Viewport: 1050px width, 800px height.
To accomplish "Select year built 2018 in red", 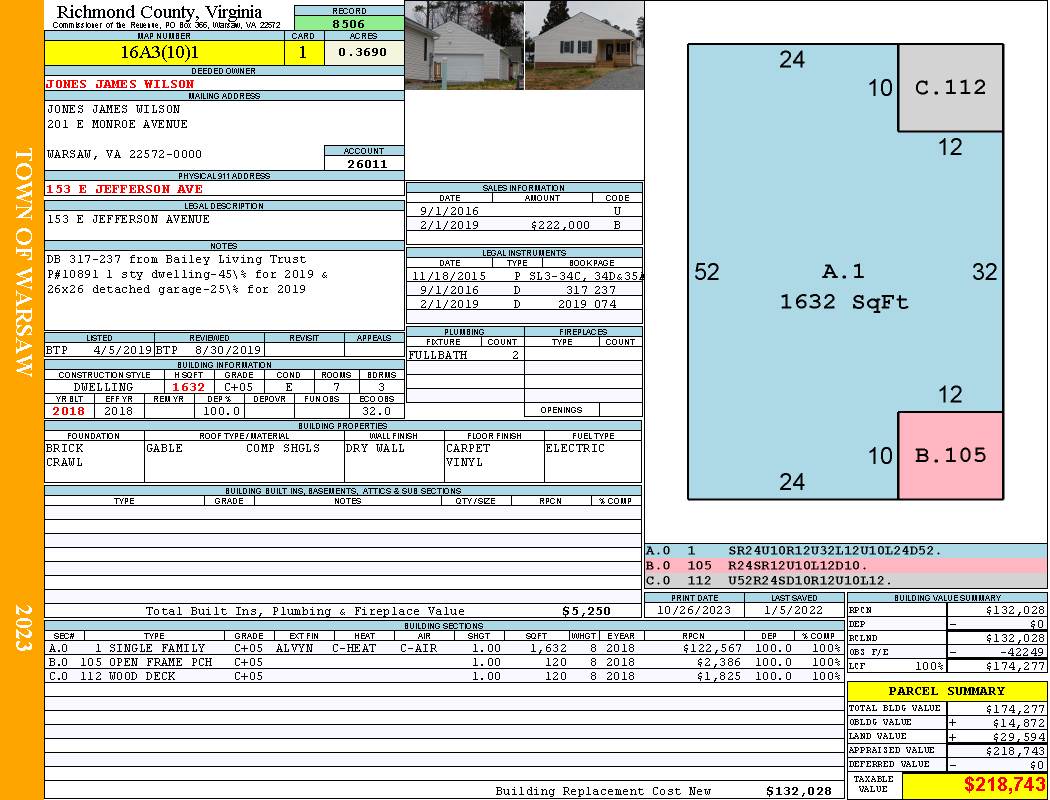I will (69, 411).
